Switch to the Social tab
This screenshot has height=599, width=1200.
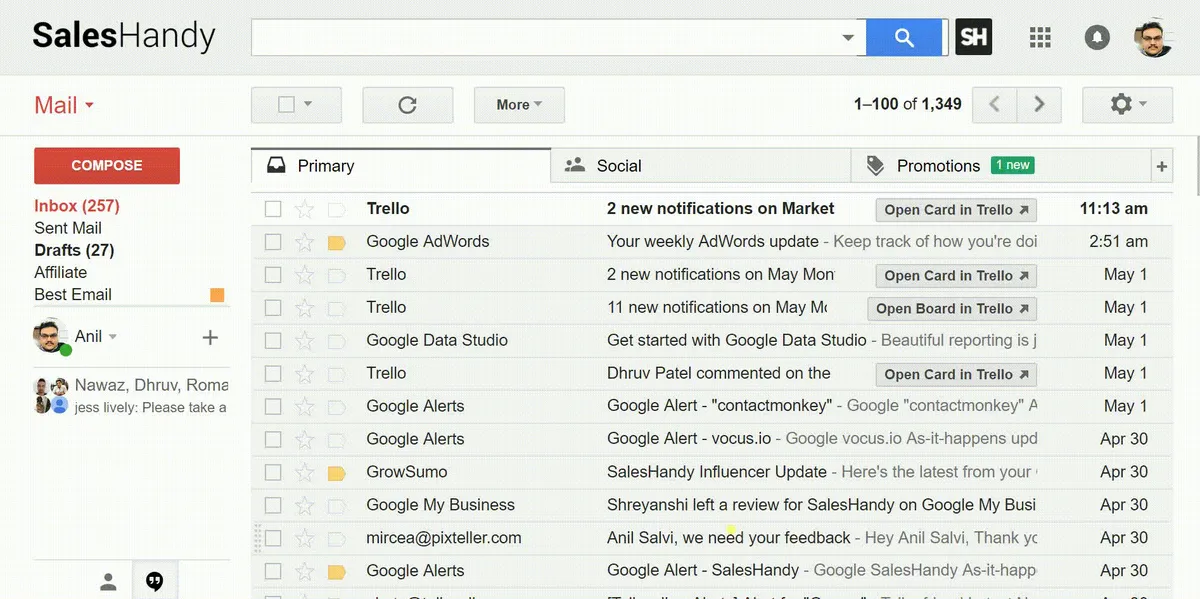617,166
